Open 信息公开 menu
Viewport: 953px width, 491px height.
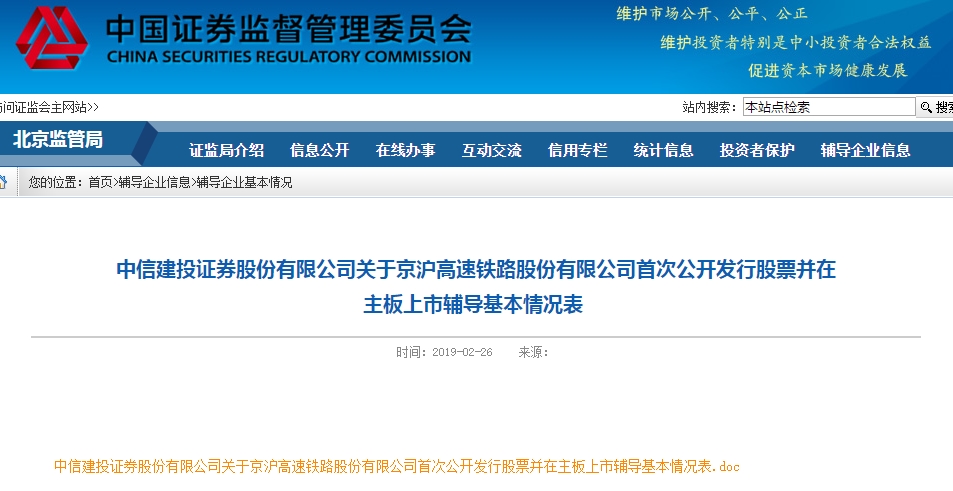[320, 150]
